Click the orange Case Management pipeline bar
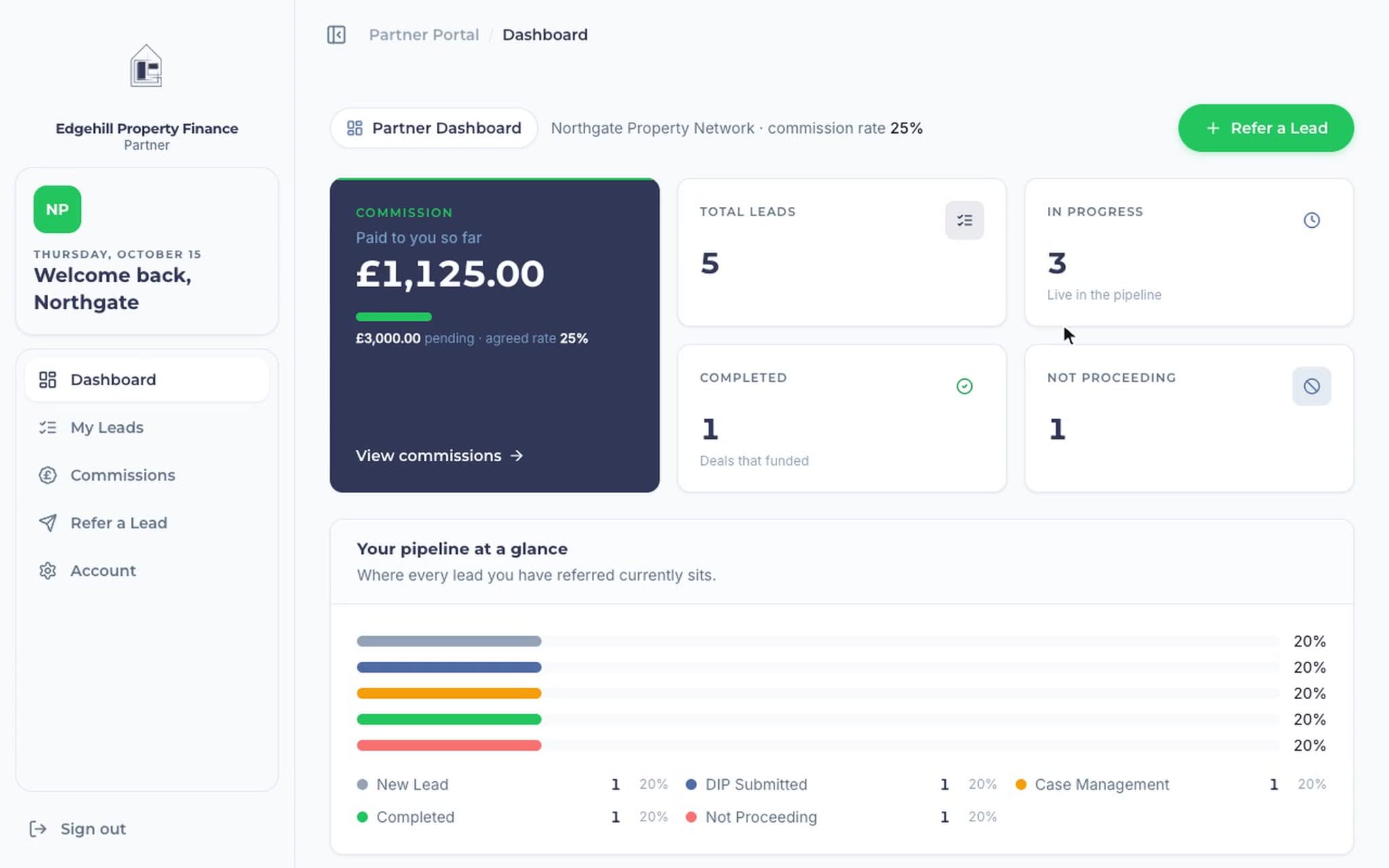Screen dimensions: 1389x868 (x=449, y=693)
